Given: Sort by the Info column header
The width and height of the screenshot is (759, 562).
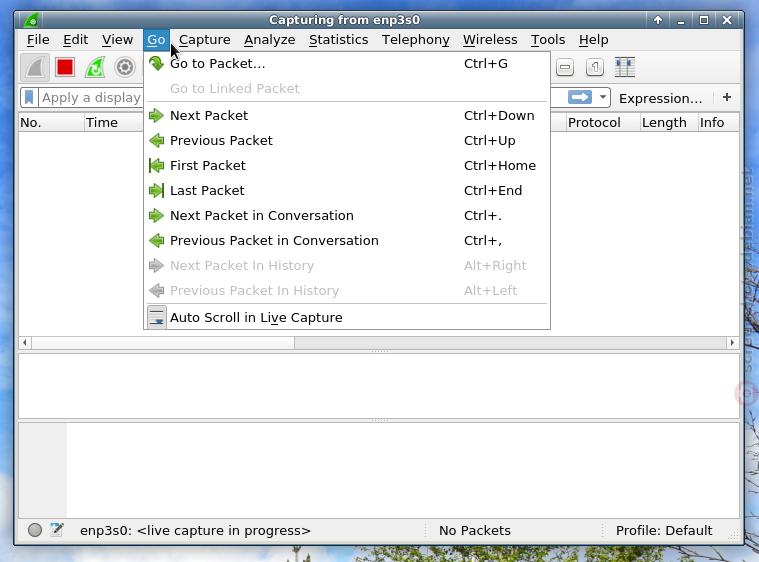Looking at the screenshot, I should point(718,122).
